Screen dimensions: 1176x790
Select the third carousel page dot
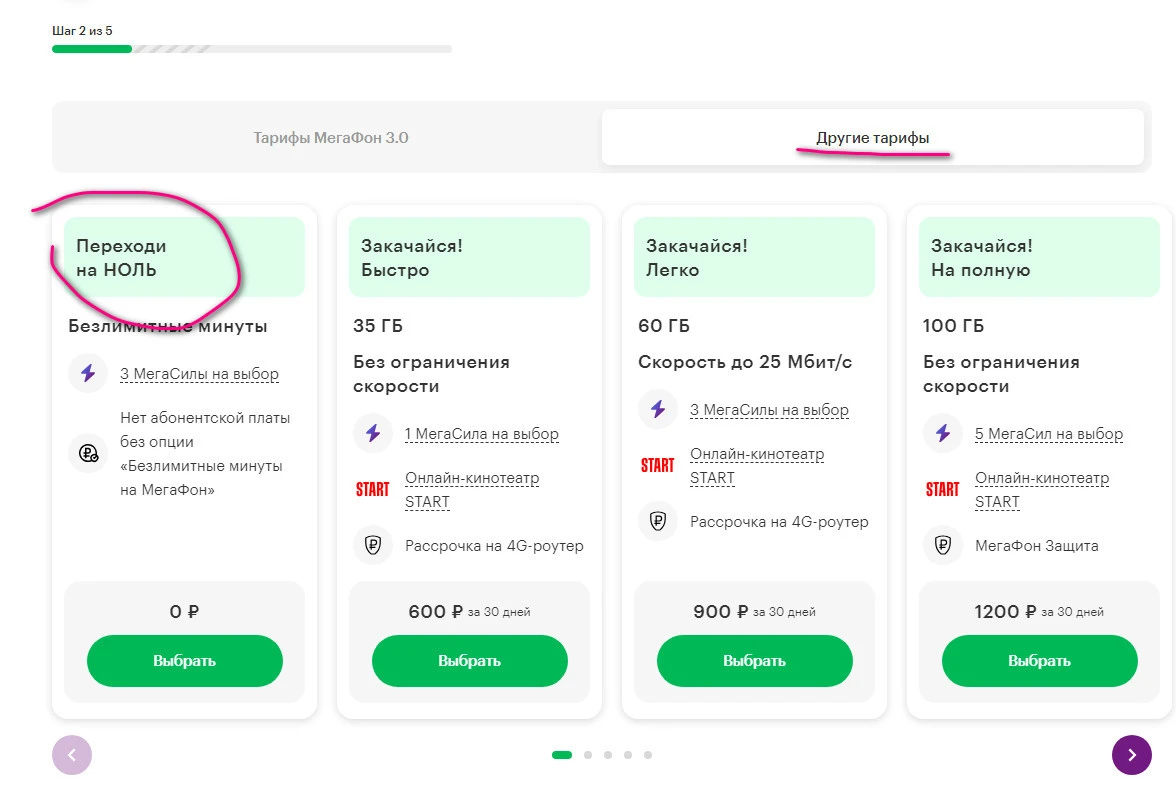pos(608,755)
